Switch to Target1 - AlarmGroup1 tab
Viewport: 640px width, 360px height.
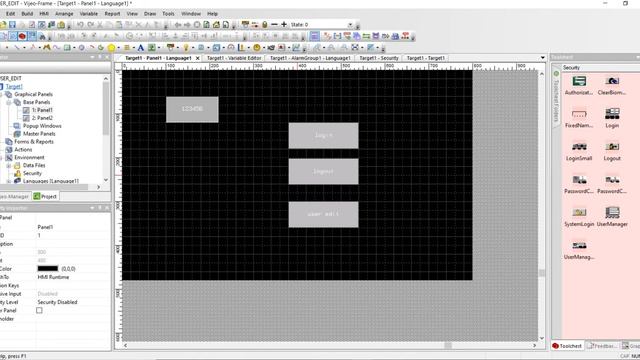[310, 58]
